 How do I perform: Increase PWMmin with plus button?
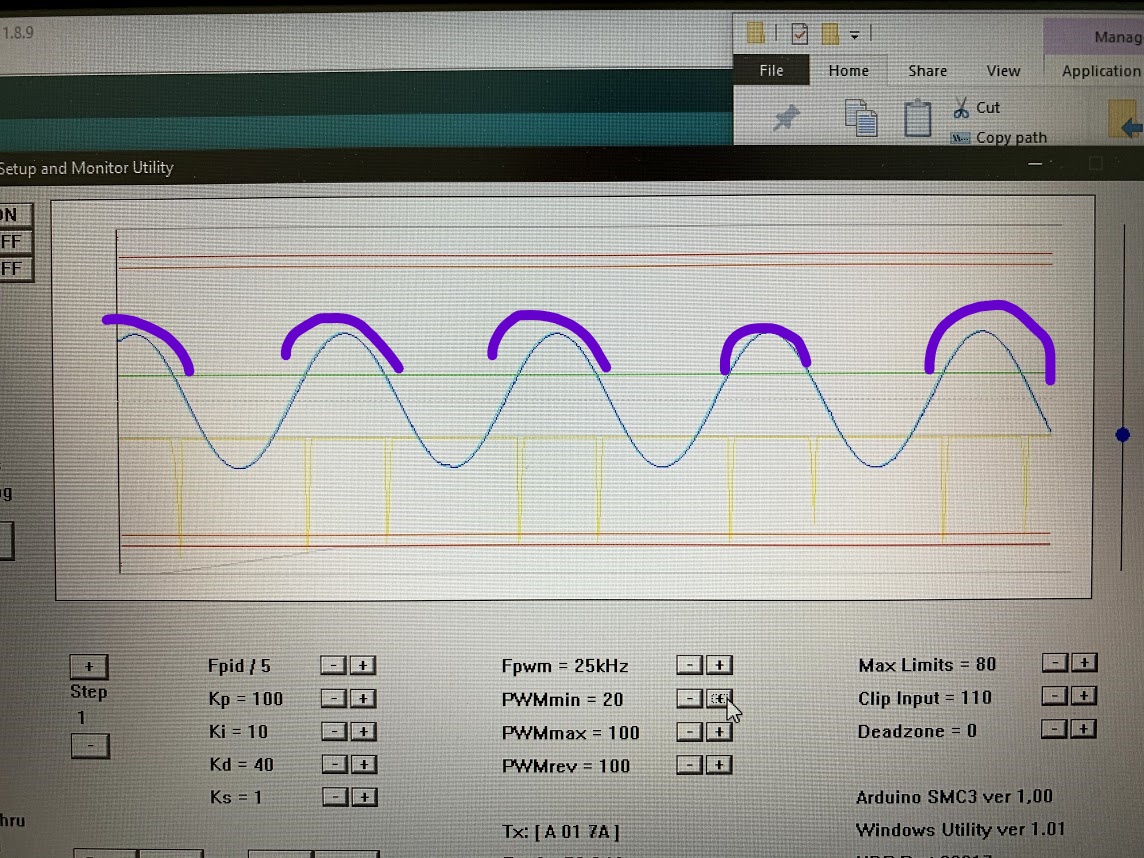click(719, 698)
